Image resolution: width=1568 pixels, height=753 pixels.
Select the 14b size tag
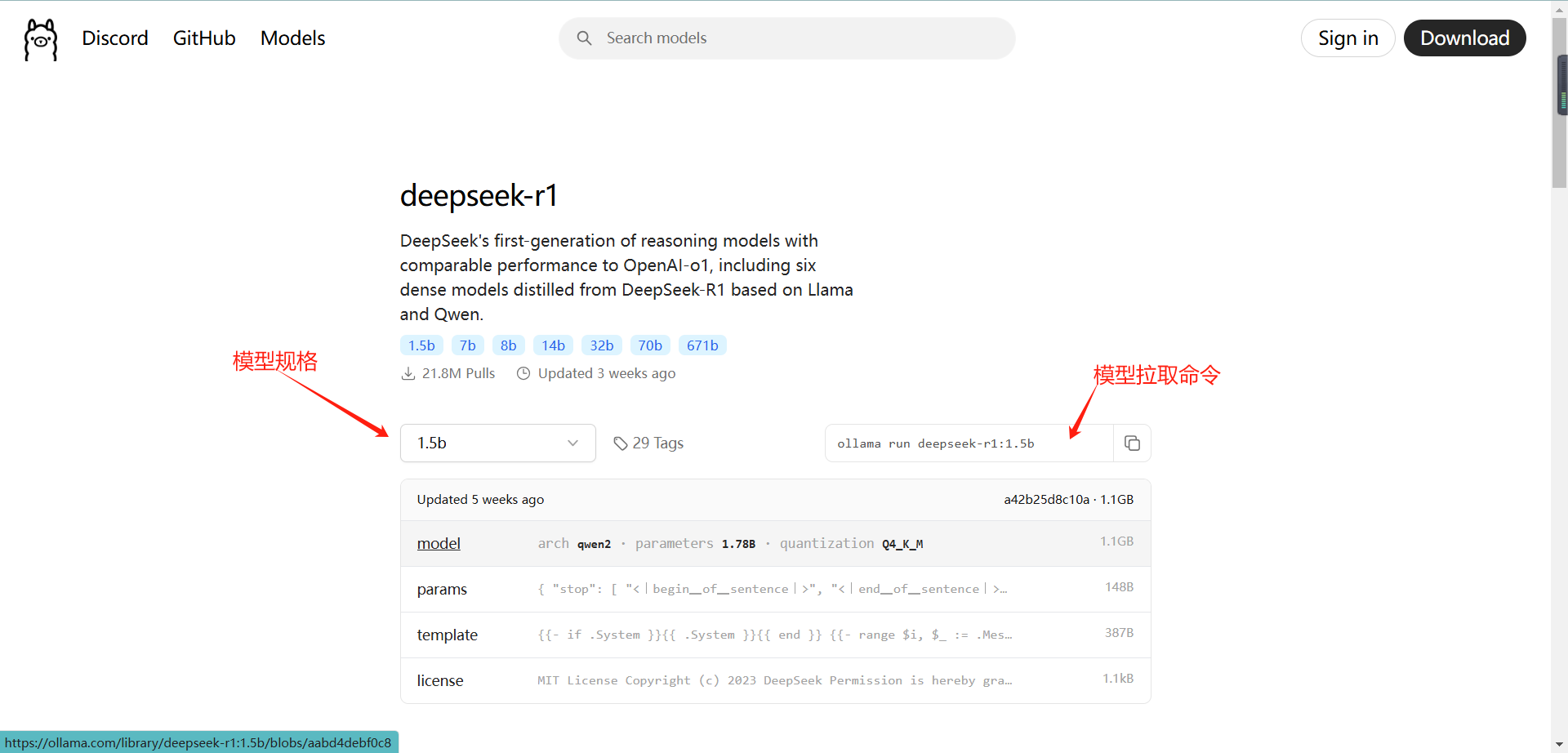(x=553, y=345)
